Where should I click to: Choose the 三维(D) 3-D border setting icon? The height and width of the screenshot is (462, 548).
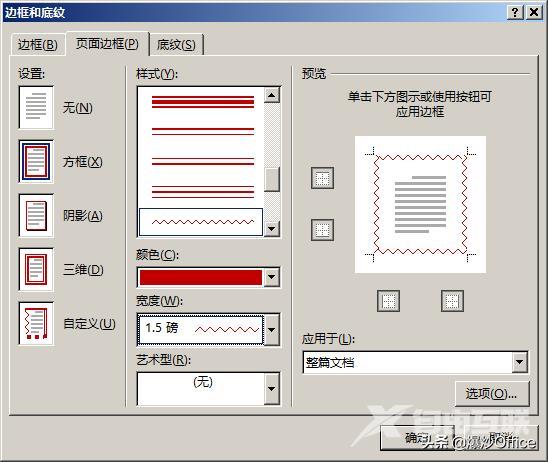36,269
